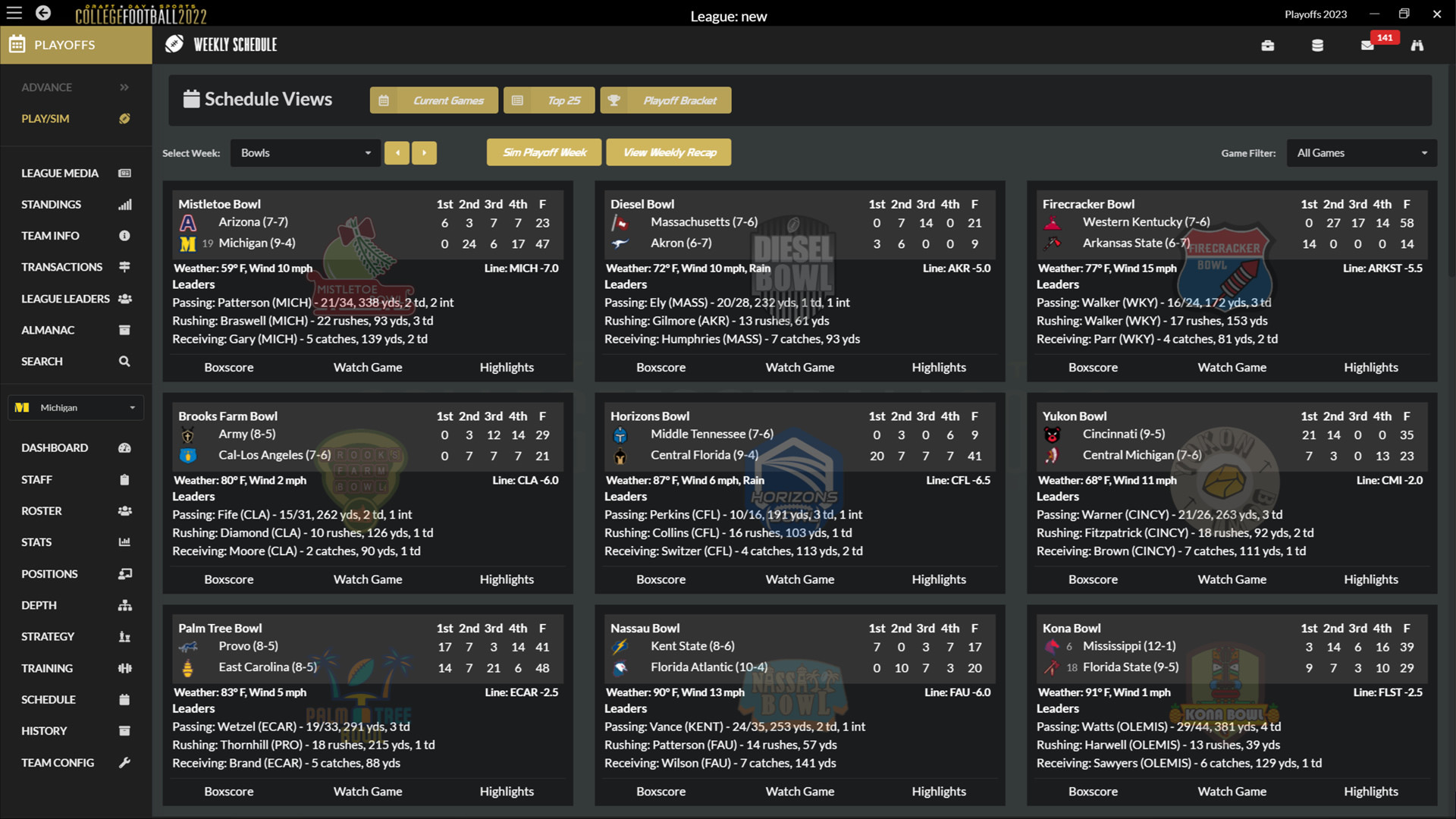Viewport: 1456px width, 819px height.
Task: Click the database icon near the mail icon
Action: [1317, 45]
